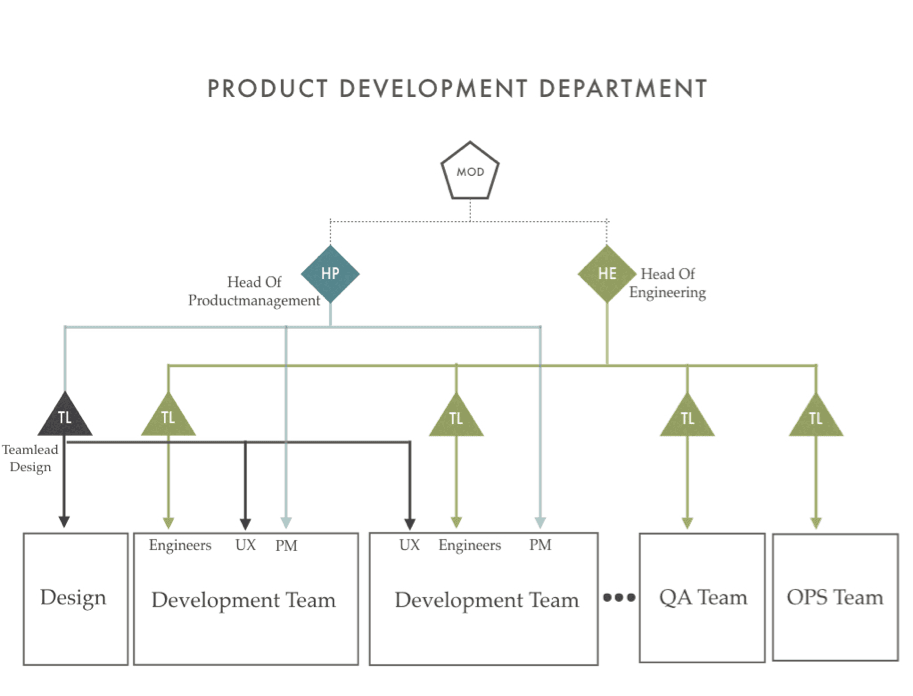Click the Head Of Engineering label
This screenshot has height=696, width=913.
[x=668, y=283]
